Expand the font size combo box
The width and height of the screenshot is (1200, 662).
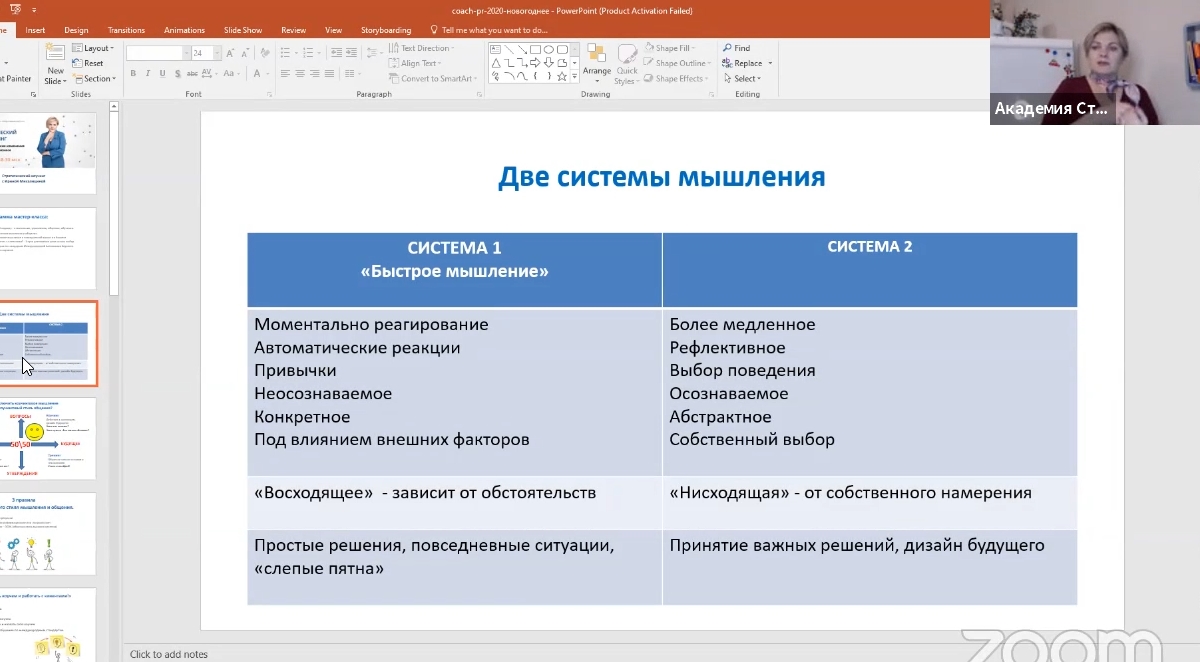214,53
